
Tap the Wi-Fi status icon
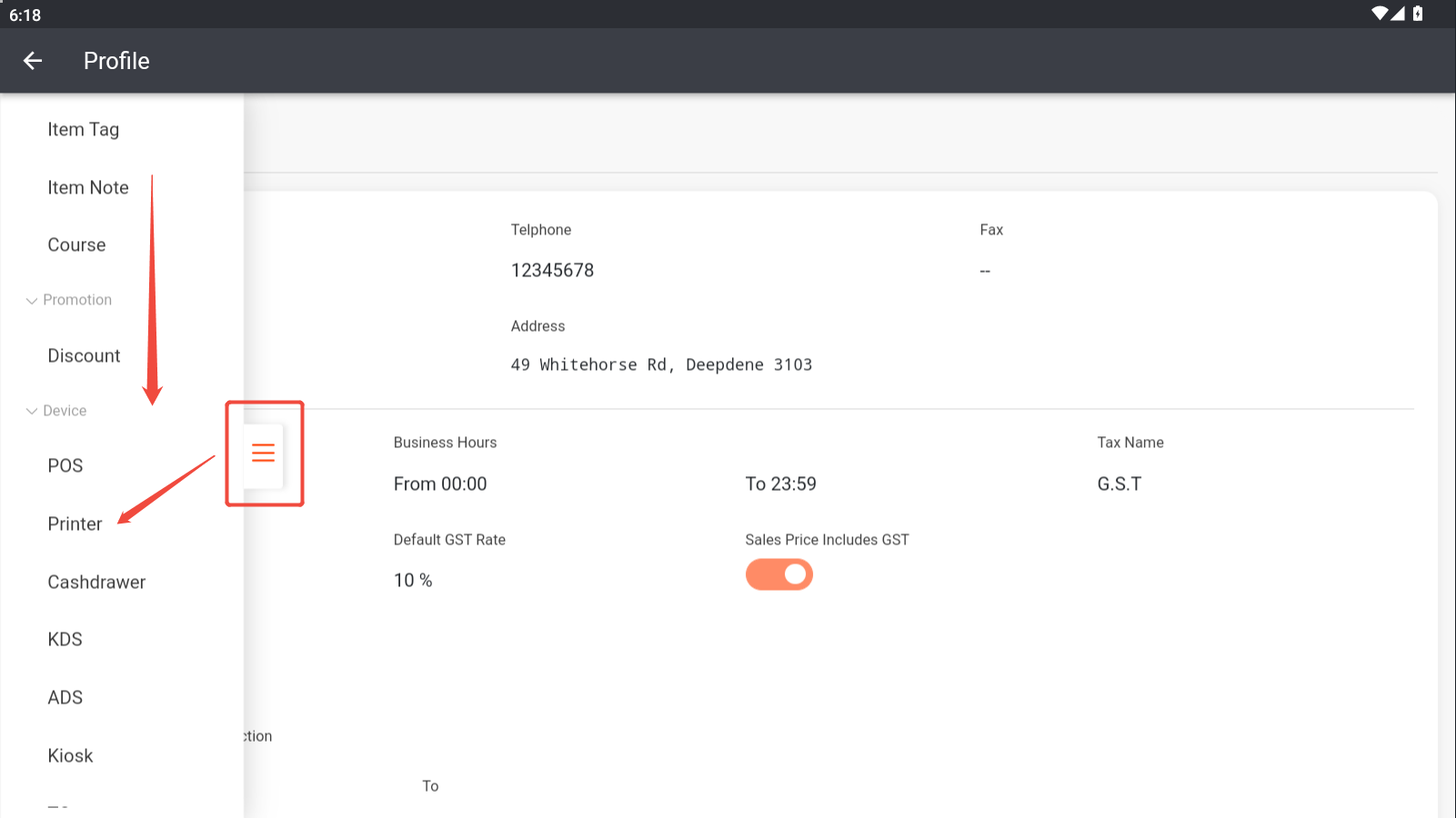(x=1380, y=14)
